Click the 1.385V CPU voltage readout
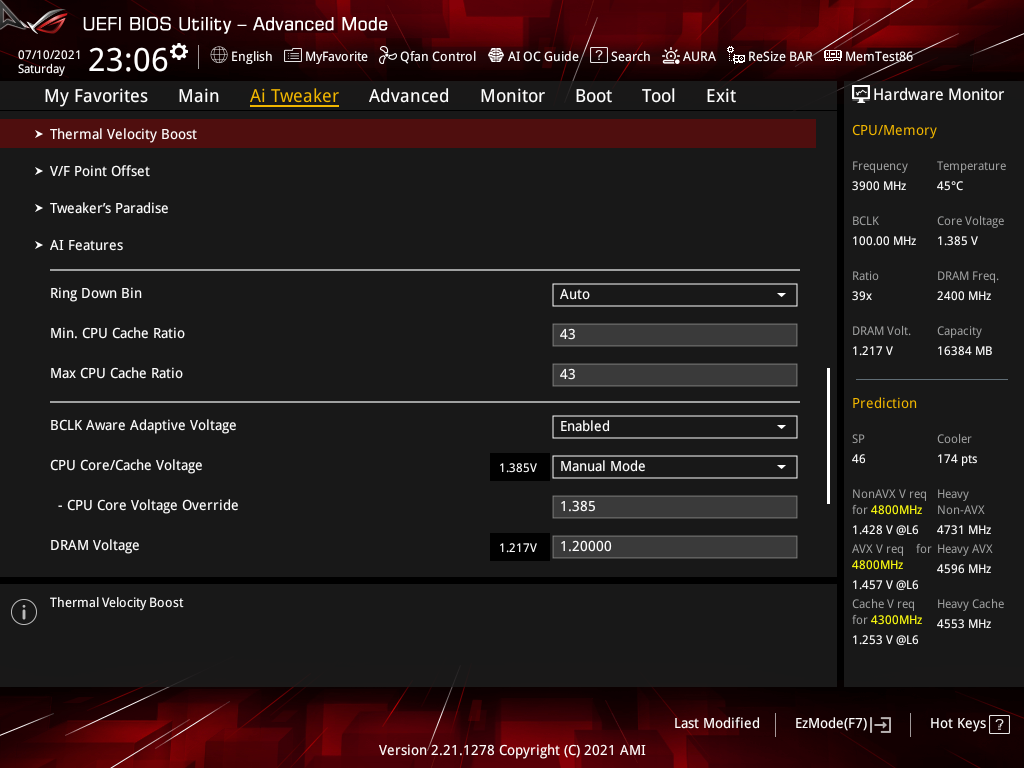This screenshot has height=768, width=1024. tap(519, 468)
